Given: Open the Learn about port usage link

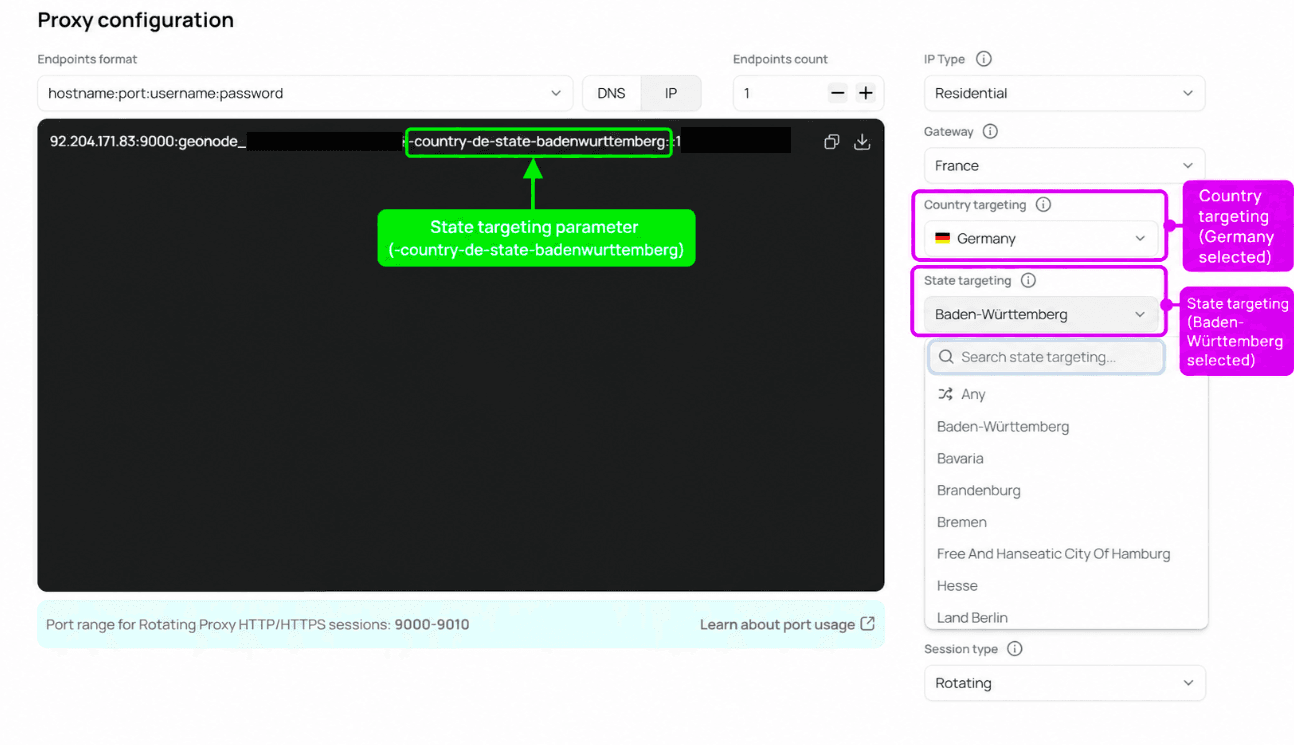Looking at the screenshot, I should click(787, 625).
